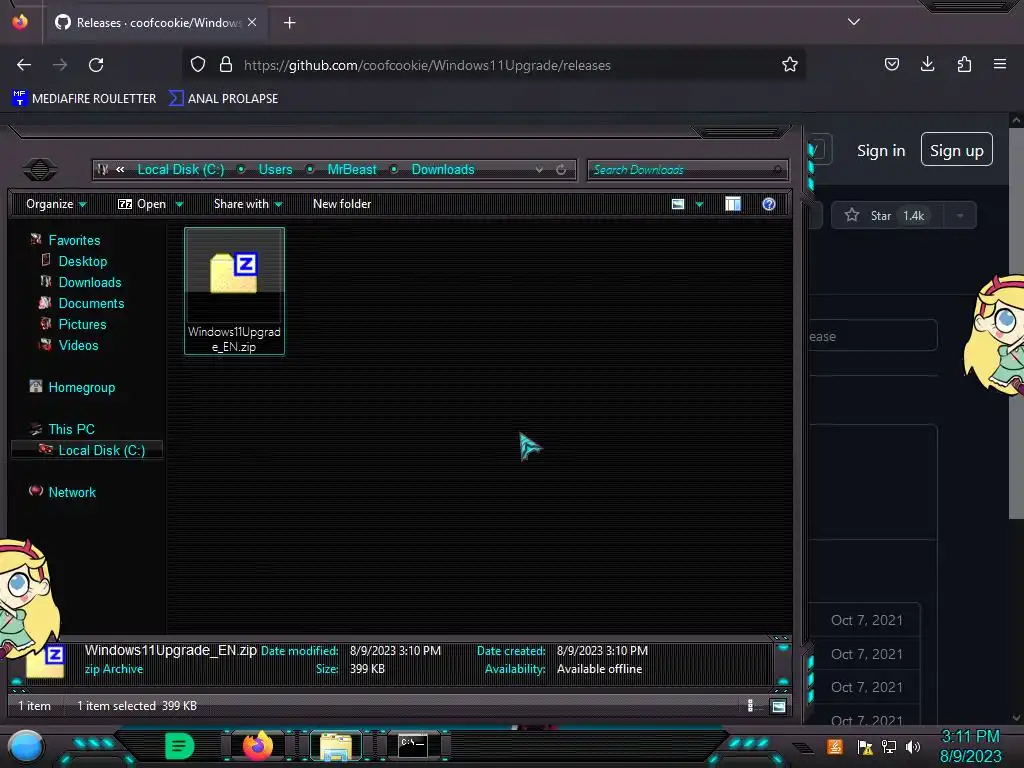Click the tracking protection shield icon

point(198,65)
